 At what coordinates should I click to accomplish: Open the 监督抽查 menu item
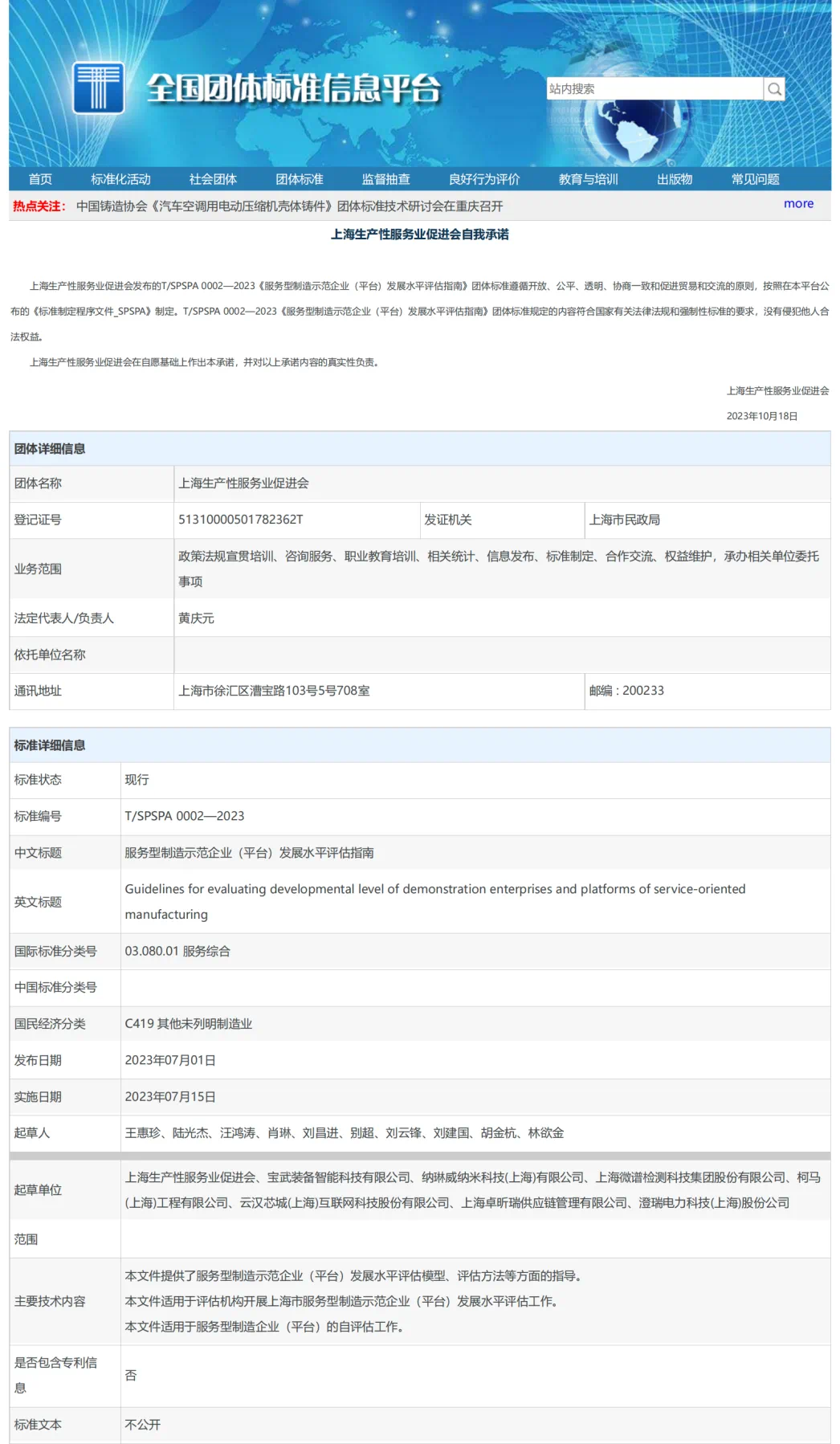(x=385, y=179)
